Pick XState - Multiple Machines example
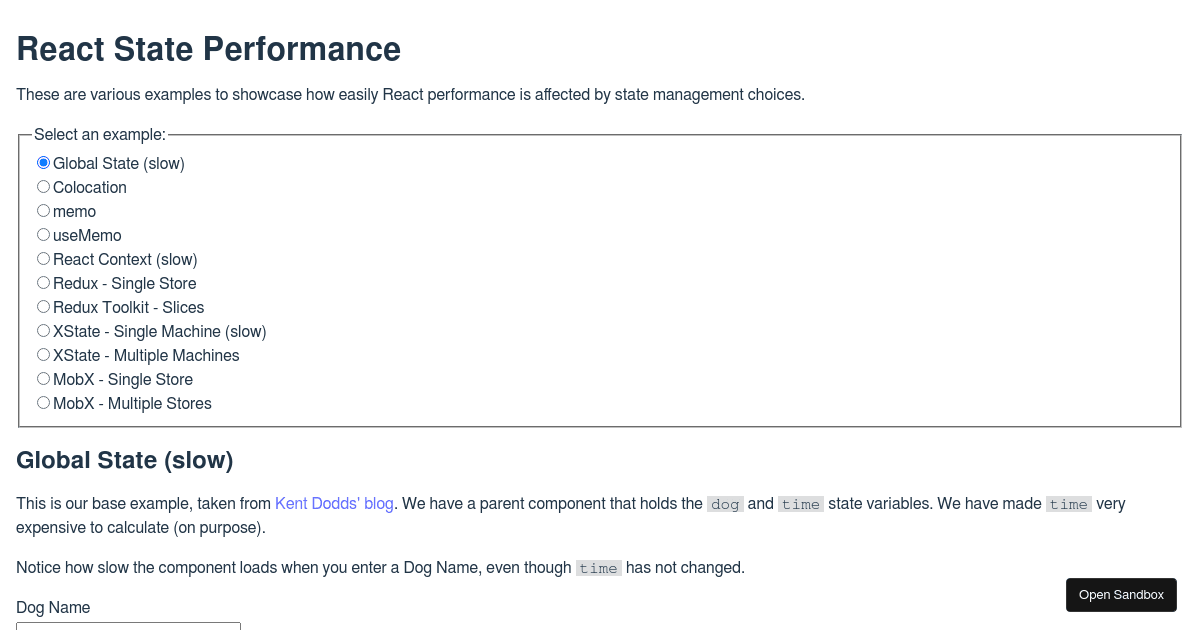This screenshot has height=630, width=1200. pyautogui.click(x=43, y=354)
